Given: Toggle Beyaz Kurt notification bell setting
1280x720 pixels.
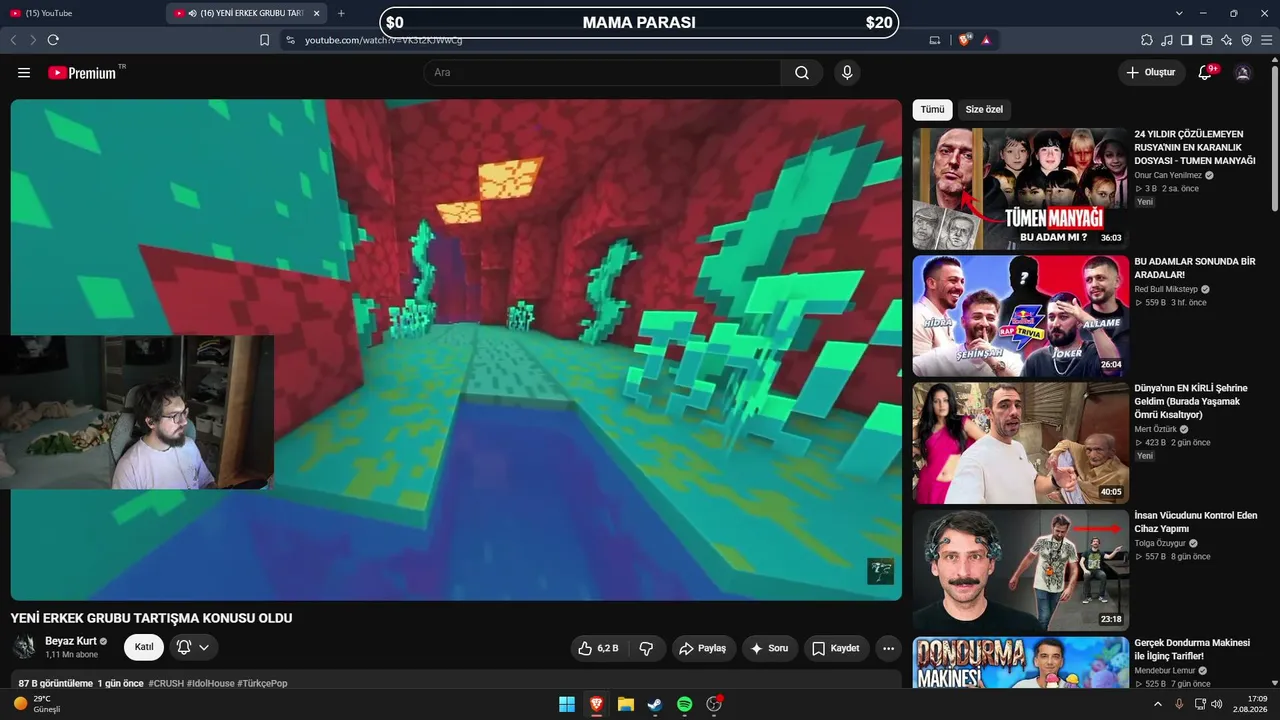Looking at the screenshot, I should point(193,647).
